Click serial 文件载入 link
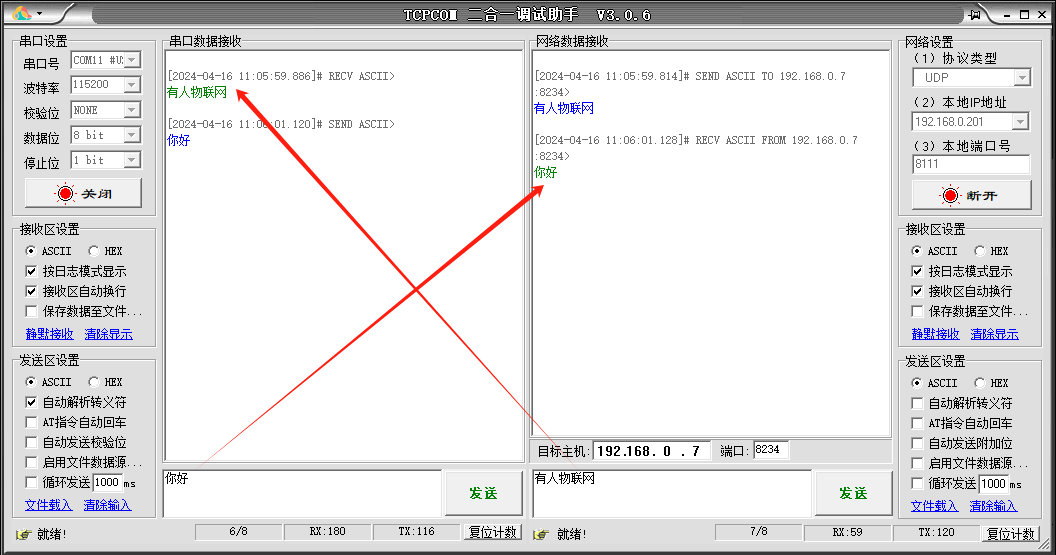 (x=48, y=504)
